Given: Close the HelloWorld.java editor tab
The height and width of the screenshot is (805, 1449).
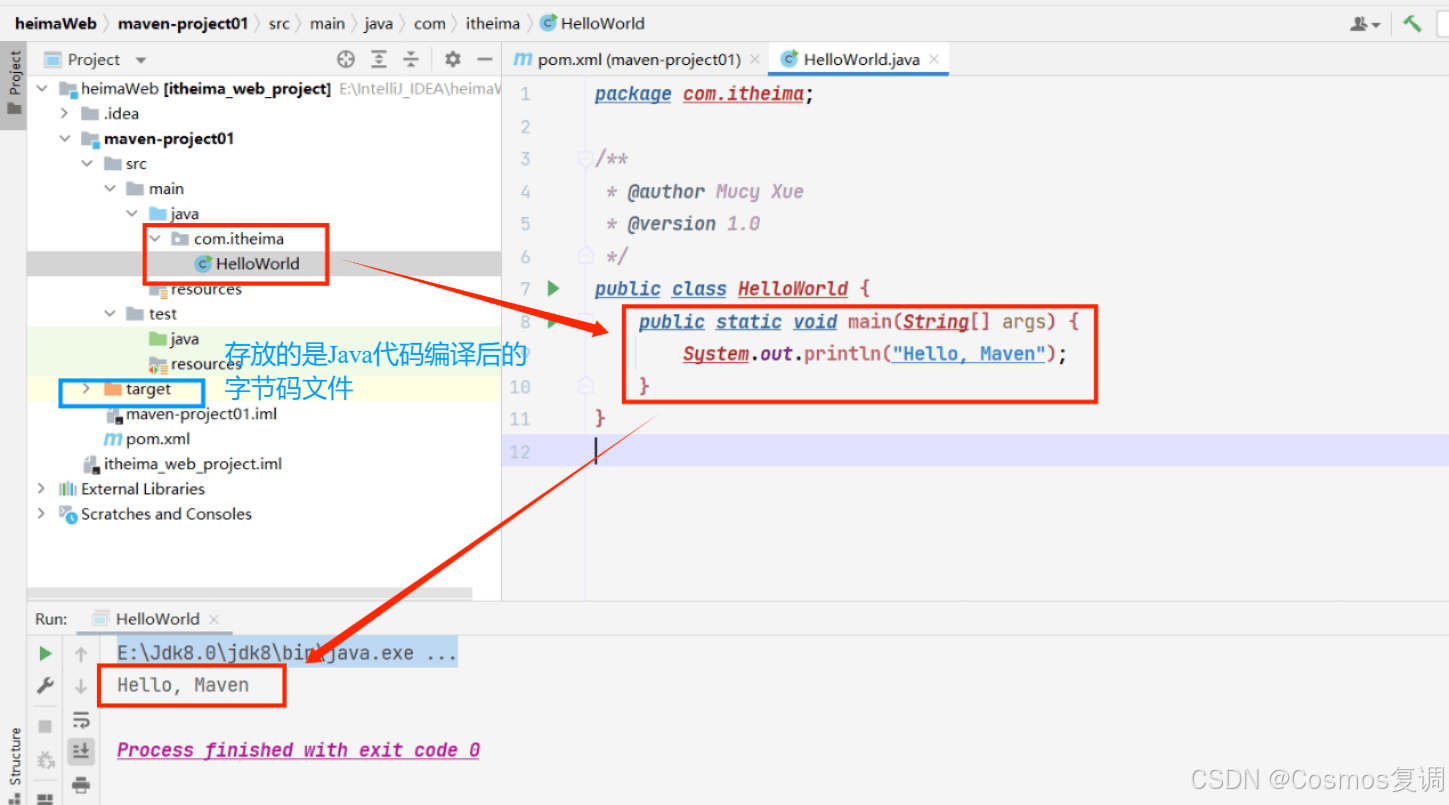Looking at the screenshot, I should (x=933, y=60).
